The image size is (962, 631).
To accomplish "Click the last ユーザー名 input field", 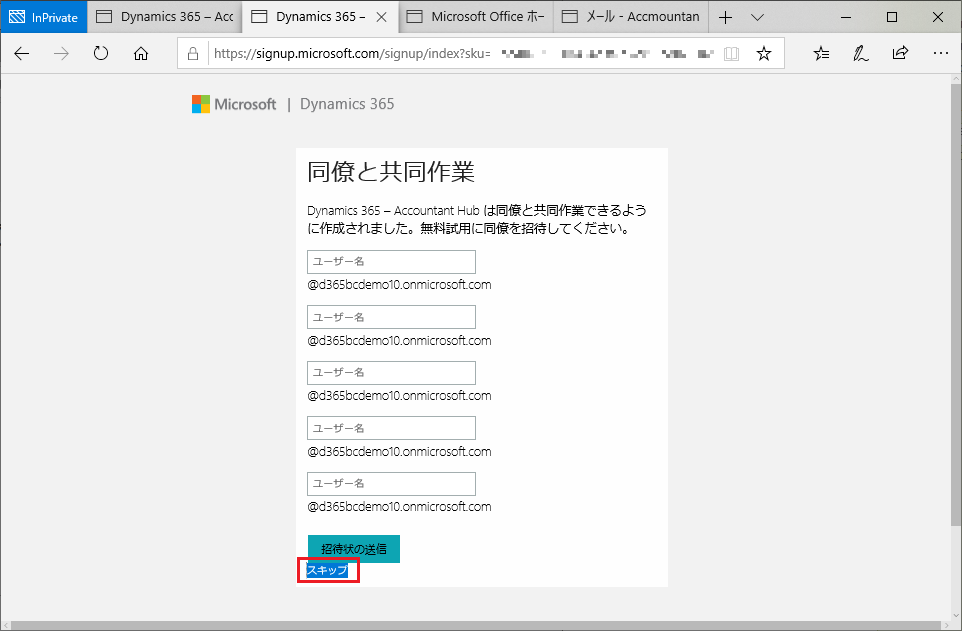I will (391, 484).
